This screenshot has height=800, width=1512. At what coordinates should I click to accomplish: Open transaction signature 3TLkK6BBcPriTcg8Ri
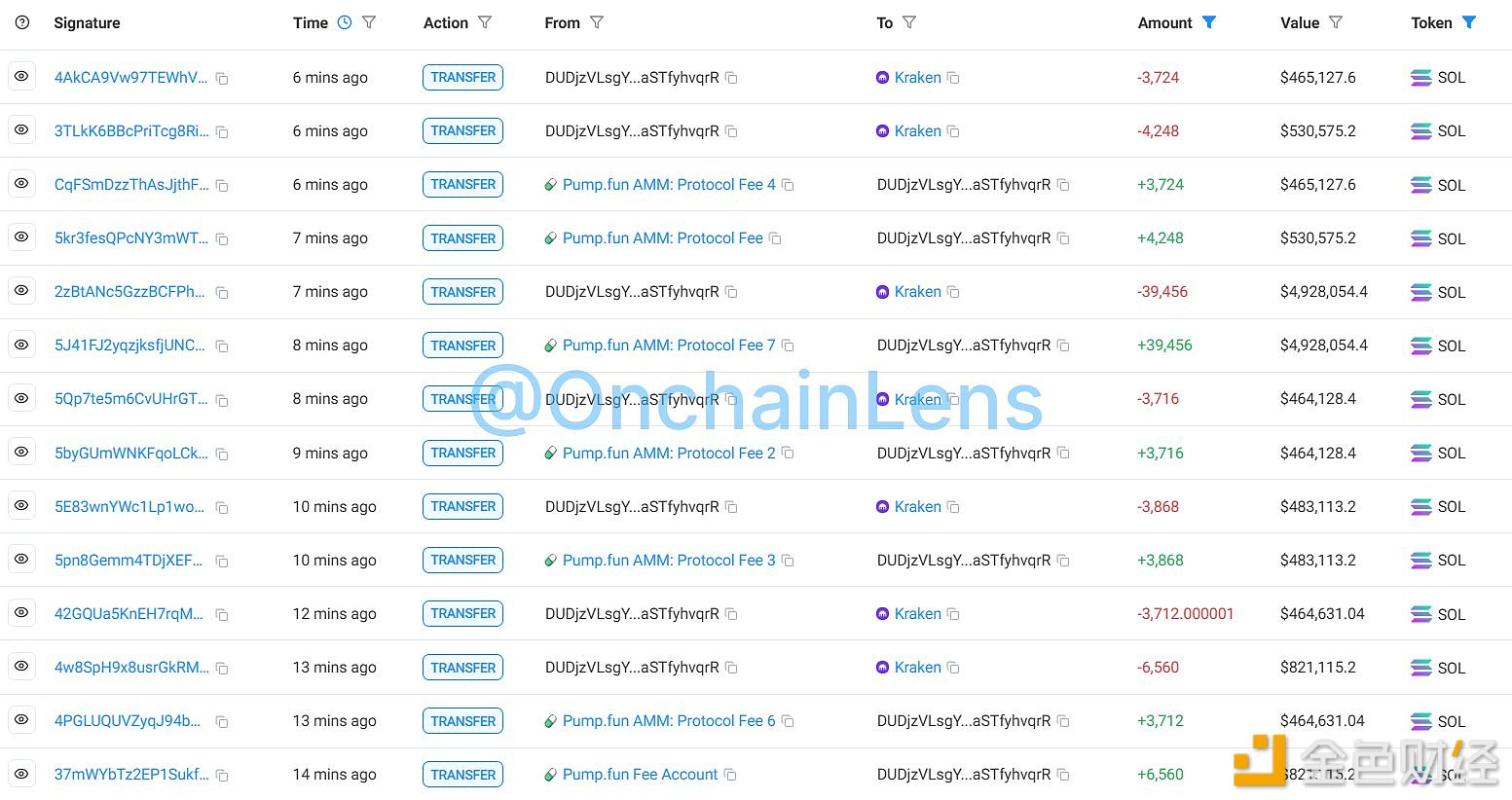pyautogui.click(x=131, y=131)
